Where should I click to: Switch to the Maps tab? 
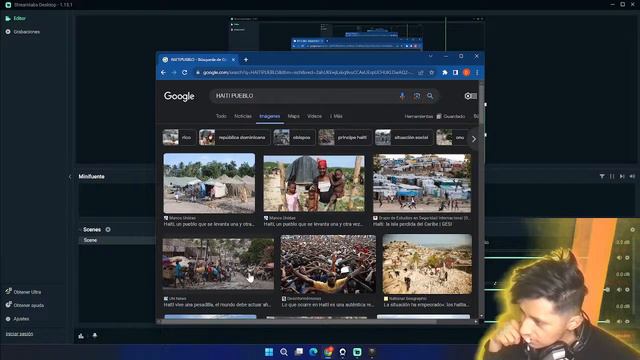293,116
